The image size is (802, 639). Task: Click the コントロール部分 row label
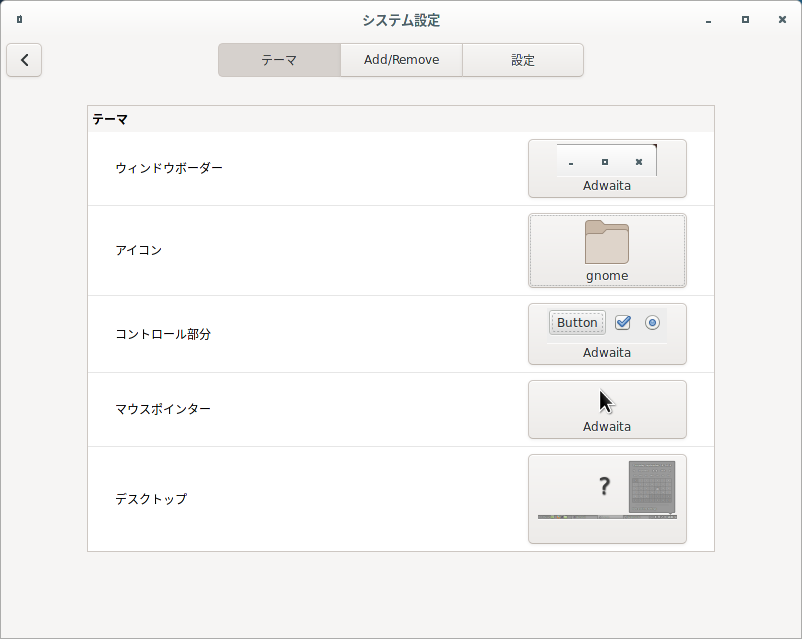click(163, 334)
